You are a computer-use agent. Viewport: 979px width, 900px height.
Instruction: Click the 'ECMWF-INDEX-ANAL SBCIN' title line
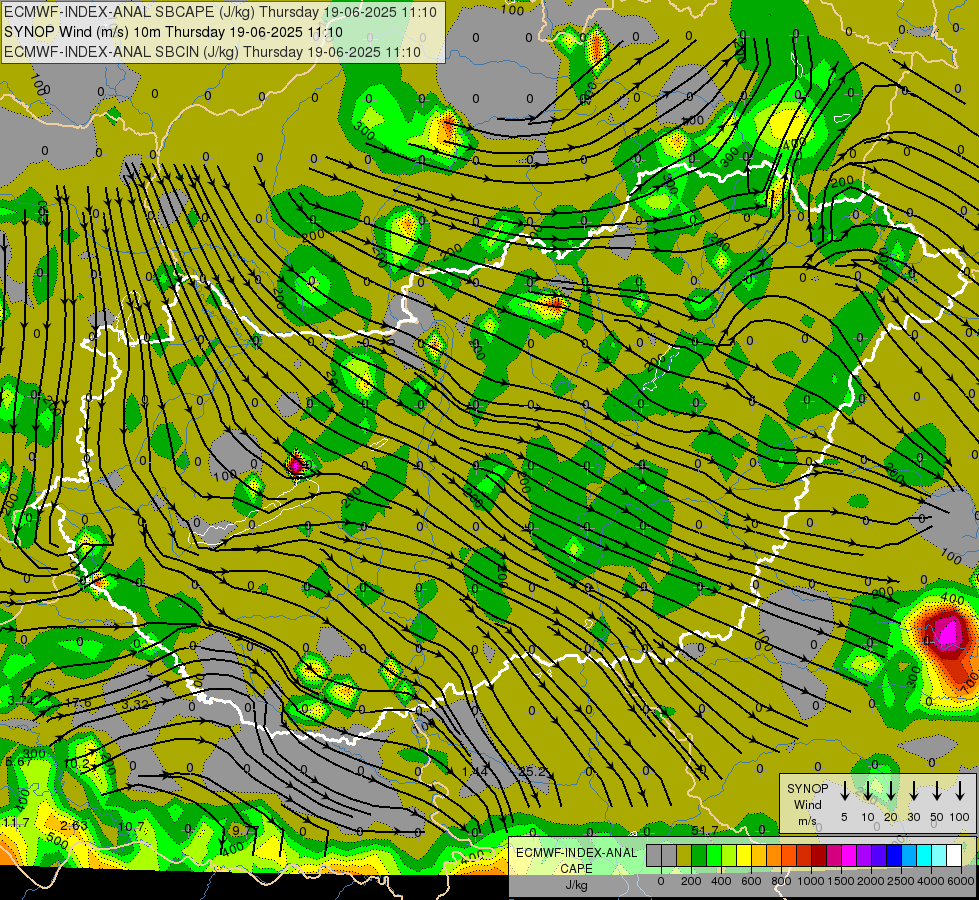click(x=212, y=52)
